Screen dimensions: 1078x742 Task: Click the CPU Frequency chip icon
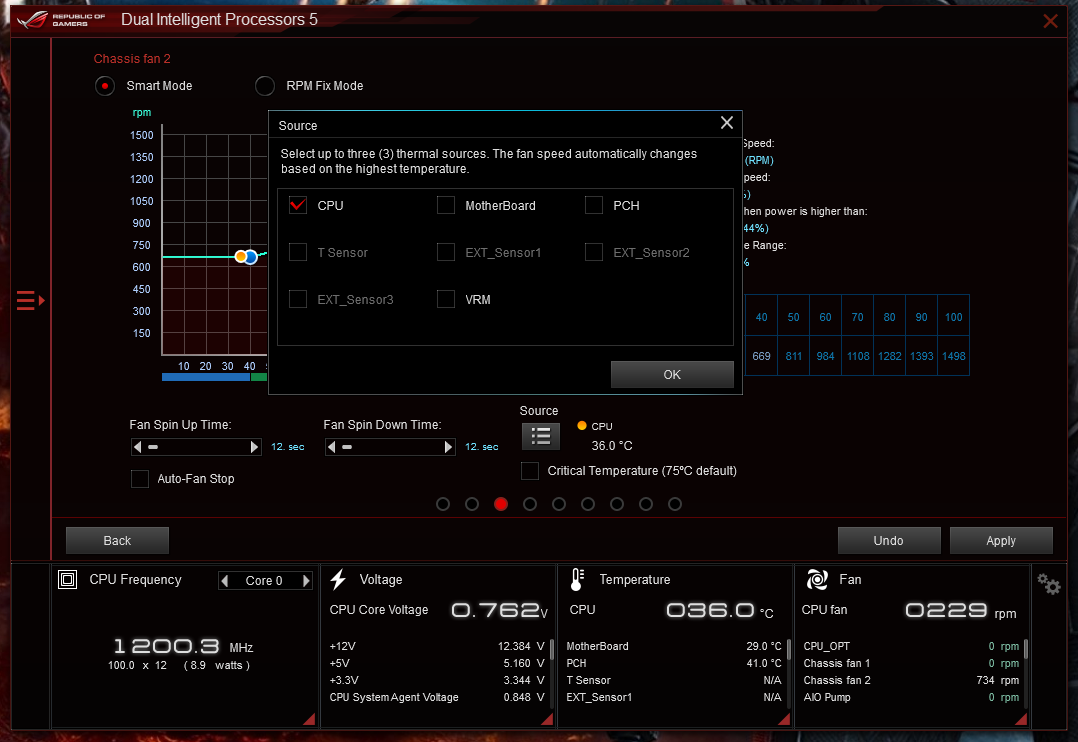(67, 580)
